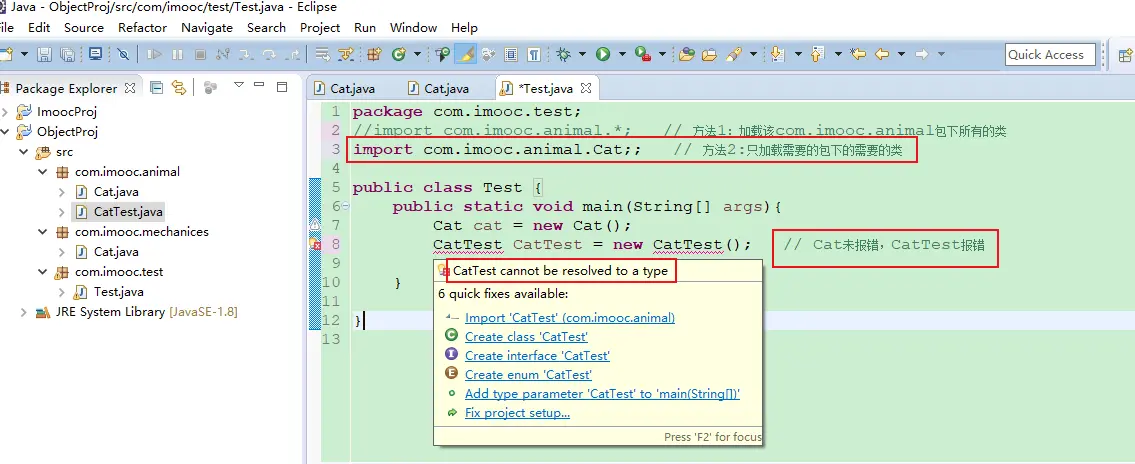
Task: Expand the JRE System Library node
Action: pos(24,312)
